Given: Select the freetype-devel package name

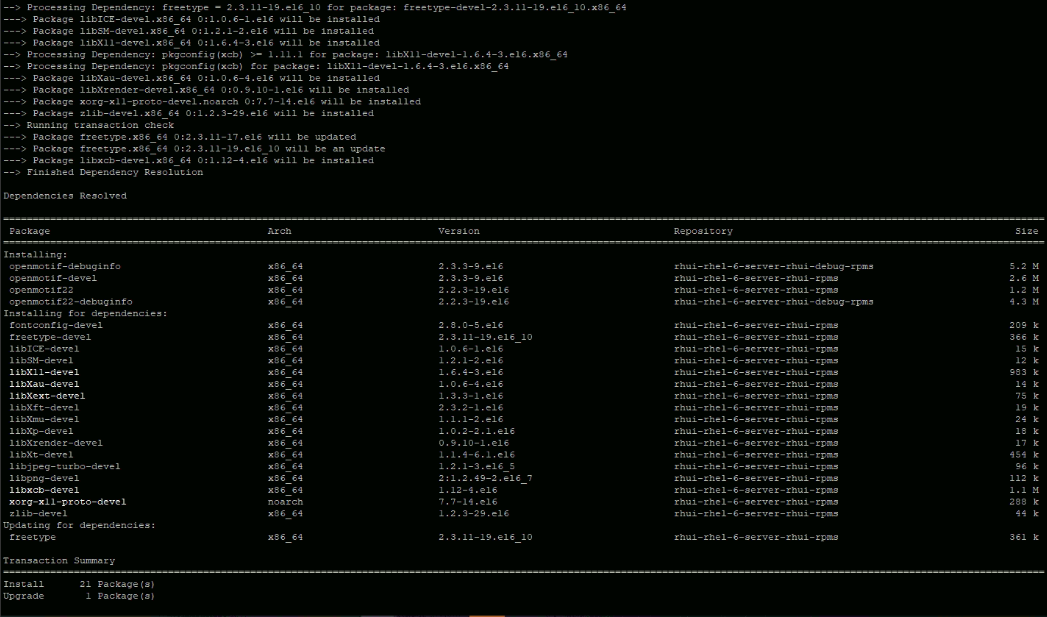Looking at the screenshot, I should click(x=47, y=337).
